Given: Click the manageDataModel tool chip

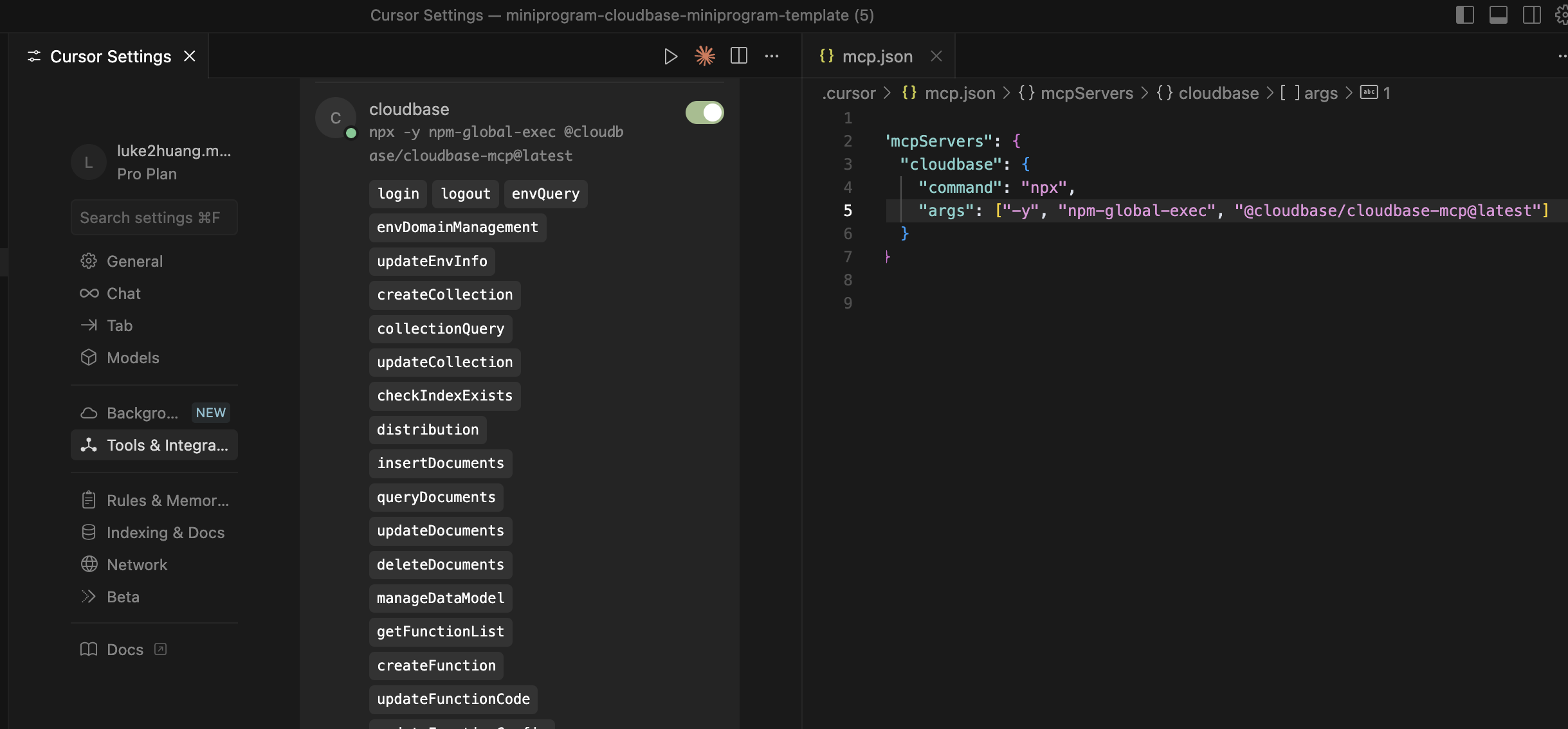Looking at the screenshot, I should click(441, 598).
